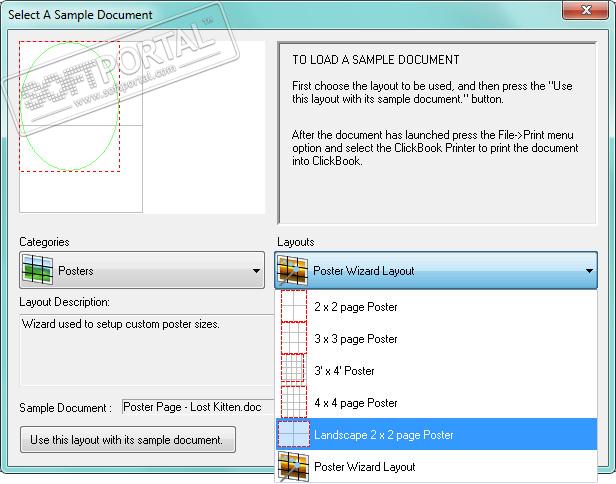Click the TO LOAD A SAMPLE DOCUMENT heading

(376, 60)
